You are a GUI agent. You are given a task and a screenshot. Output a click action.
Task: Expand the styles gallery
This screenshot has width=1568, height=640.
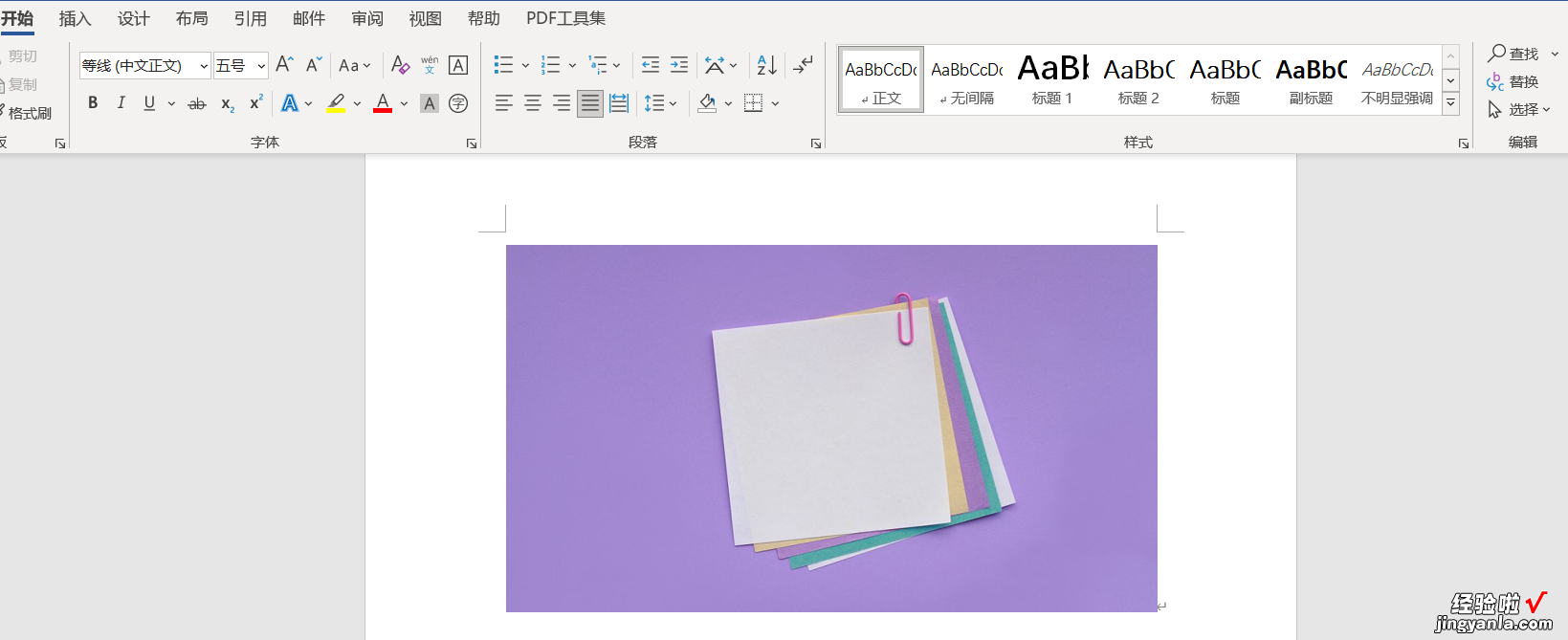click(x=1451, y=102)
